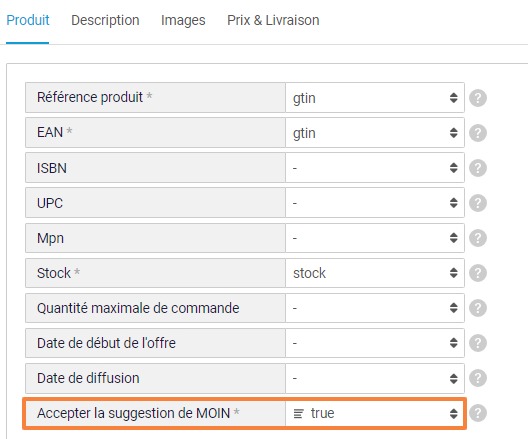
Task: Click help icon for Date de diffusion
Action: tap(478, 378)
